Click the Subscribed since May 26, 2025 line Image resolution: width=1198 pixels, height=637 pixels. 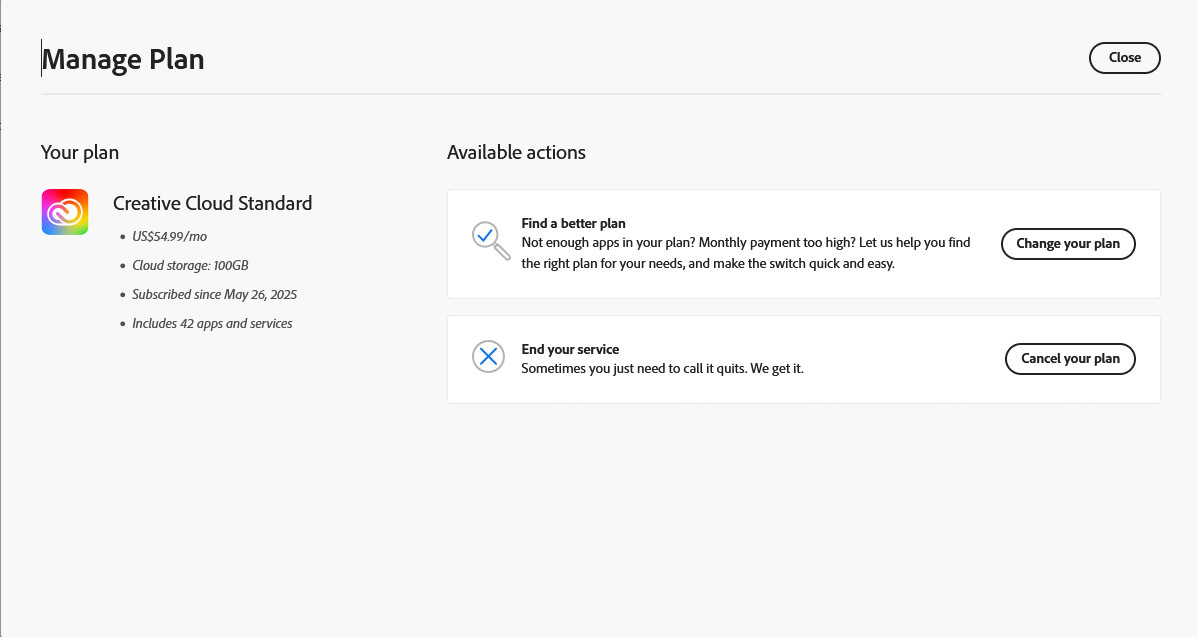tap(214, 295)
